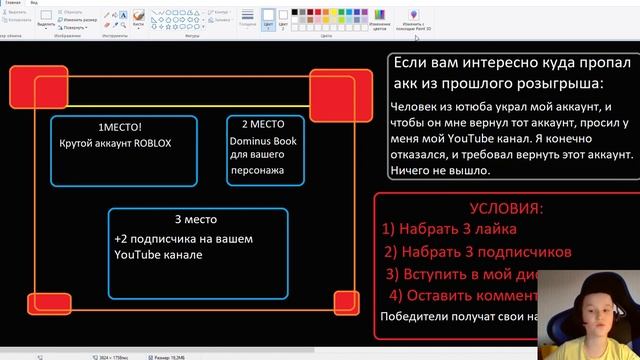
Task: Click the text '1) Набрать 3 лайка'
Action: click(x=449, y=229)
